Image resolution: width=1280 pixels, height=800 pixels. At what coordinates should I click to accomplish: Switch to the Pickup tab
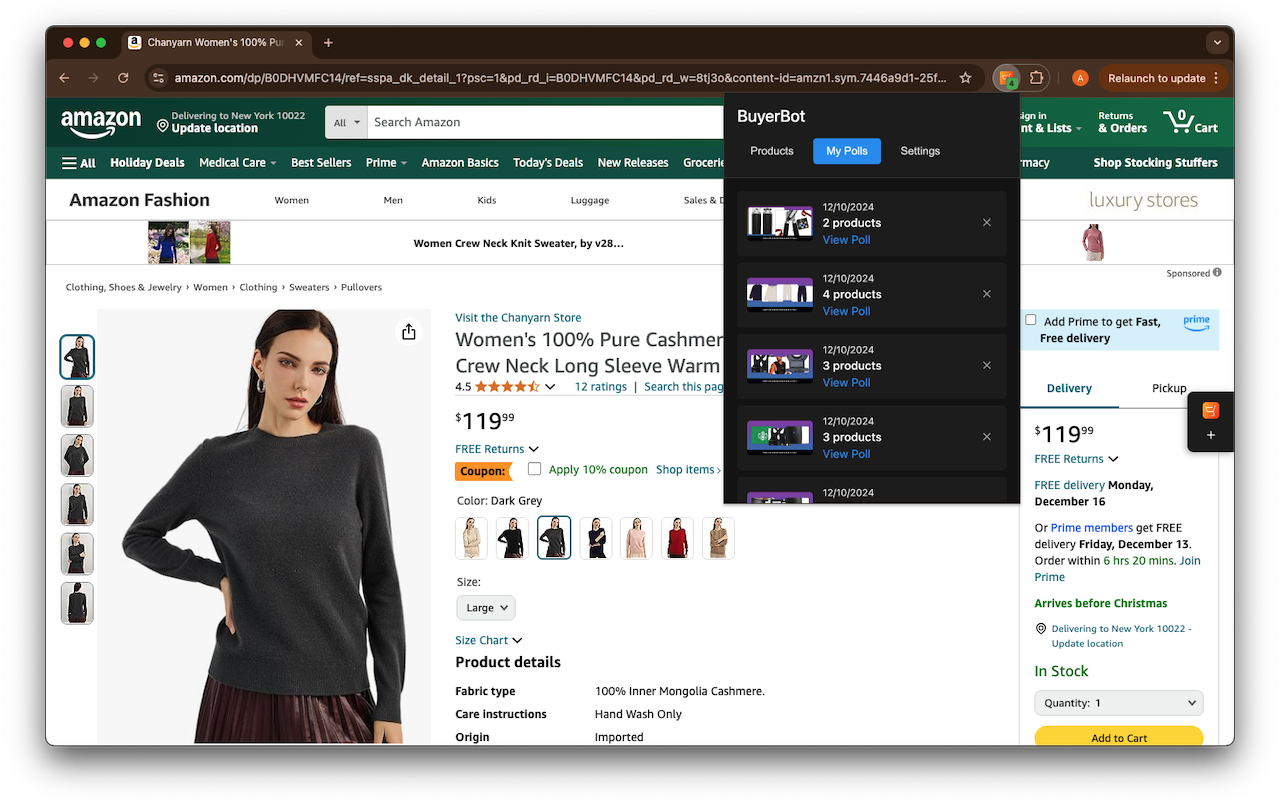1168,388
